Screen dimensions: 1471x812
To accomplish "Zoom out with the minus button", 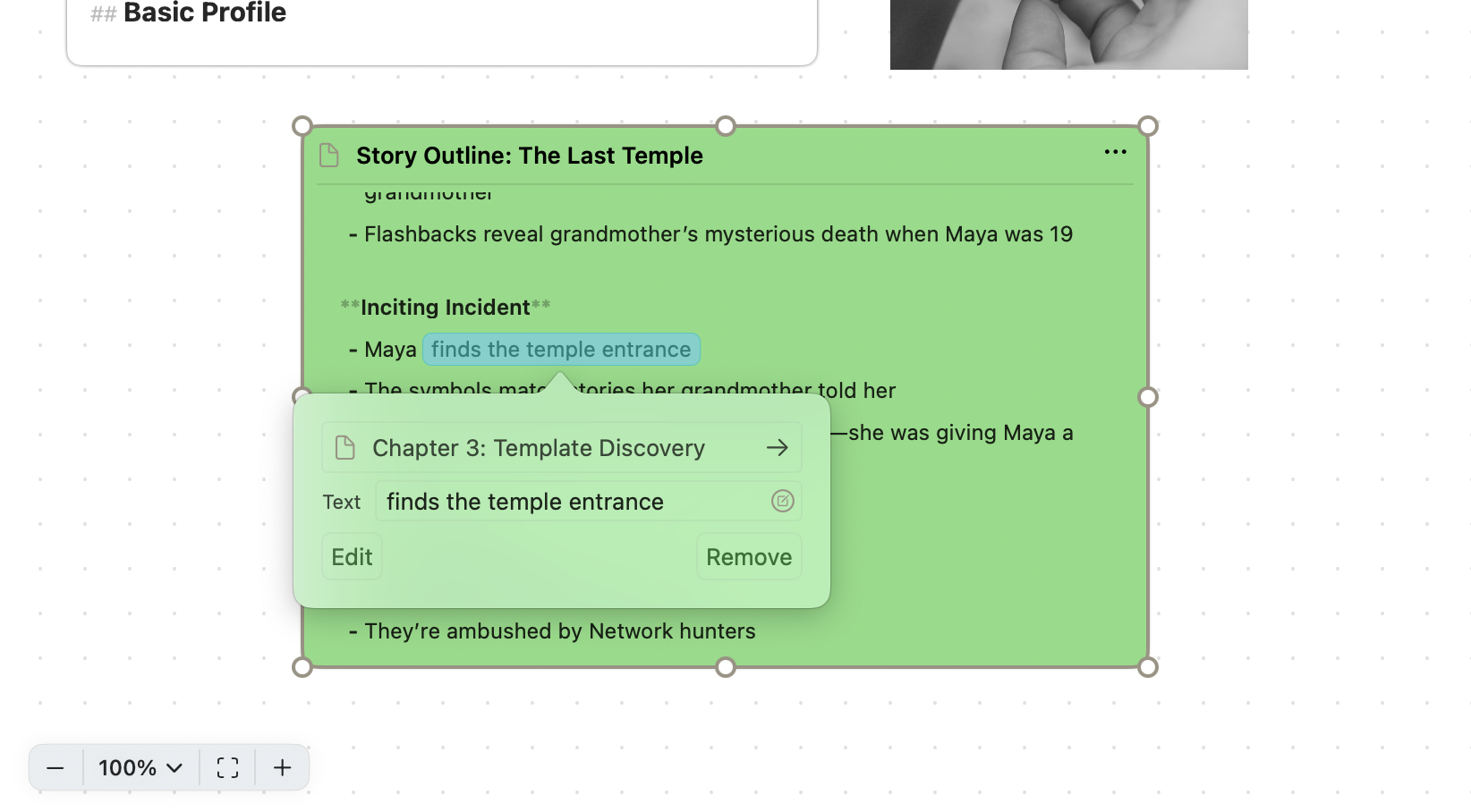I will click(55, 768).
